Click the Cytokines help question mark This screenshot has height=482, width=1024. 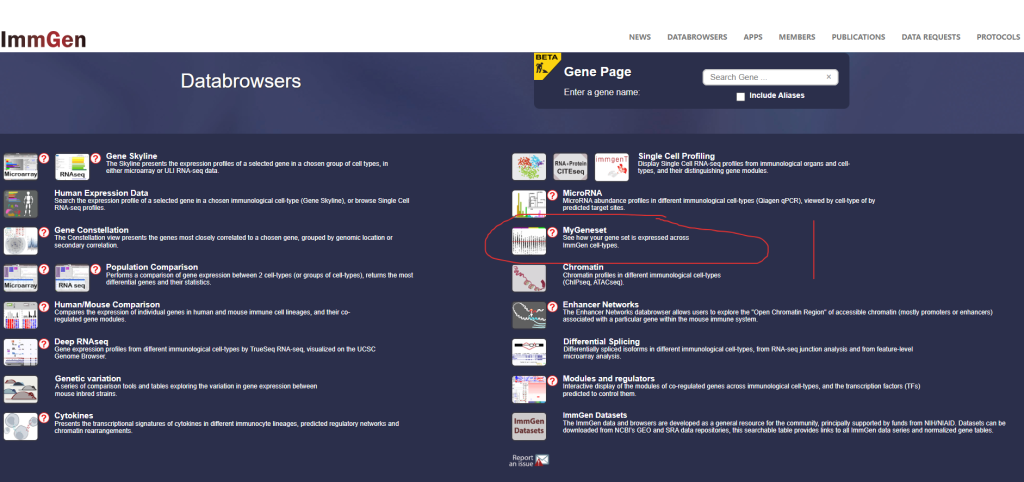point(44,417)
